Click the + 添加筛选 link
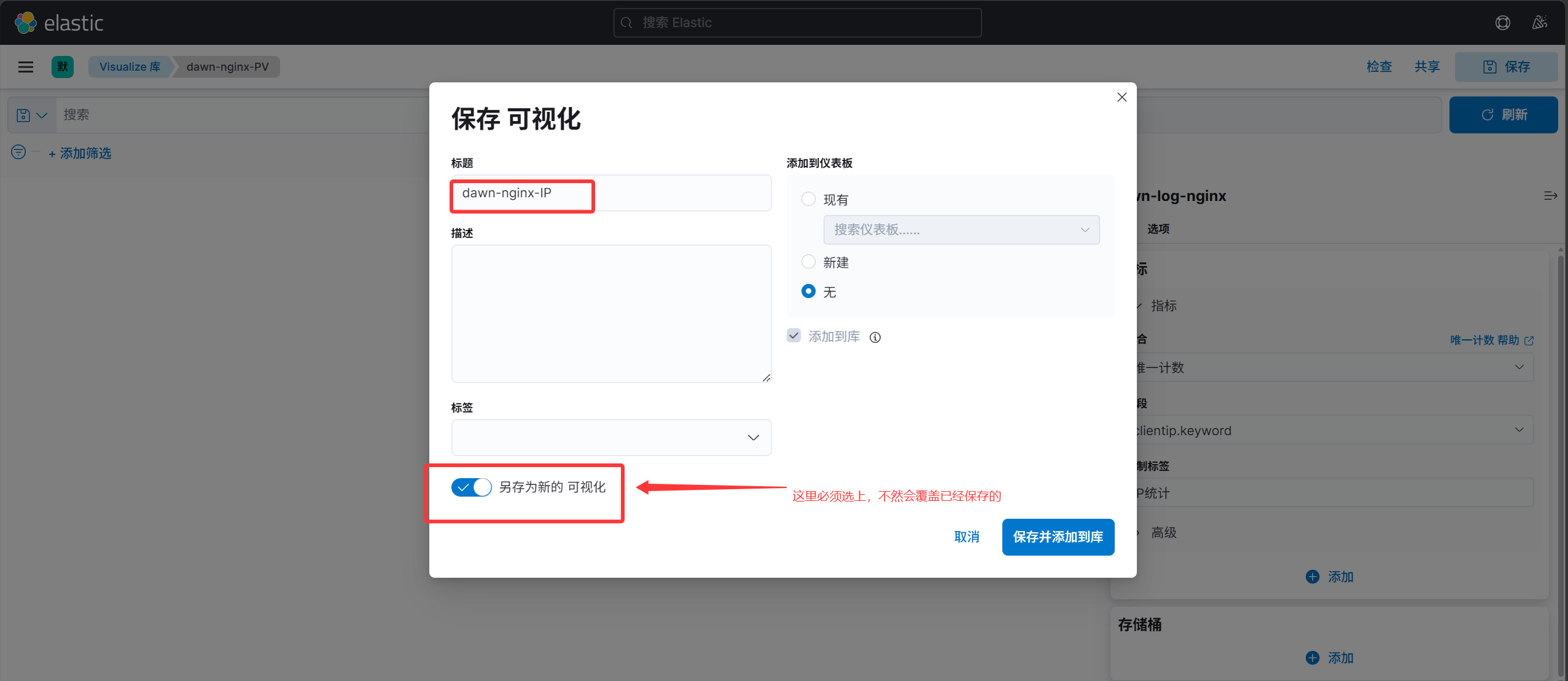Viewport: 1568px width, 681px height. pos(80,153)
